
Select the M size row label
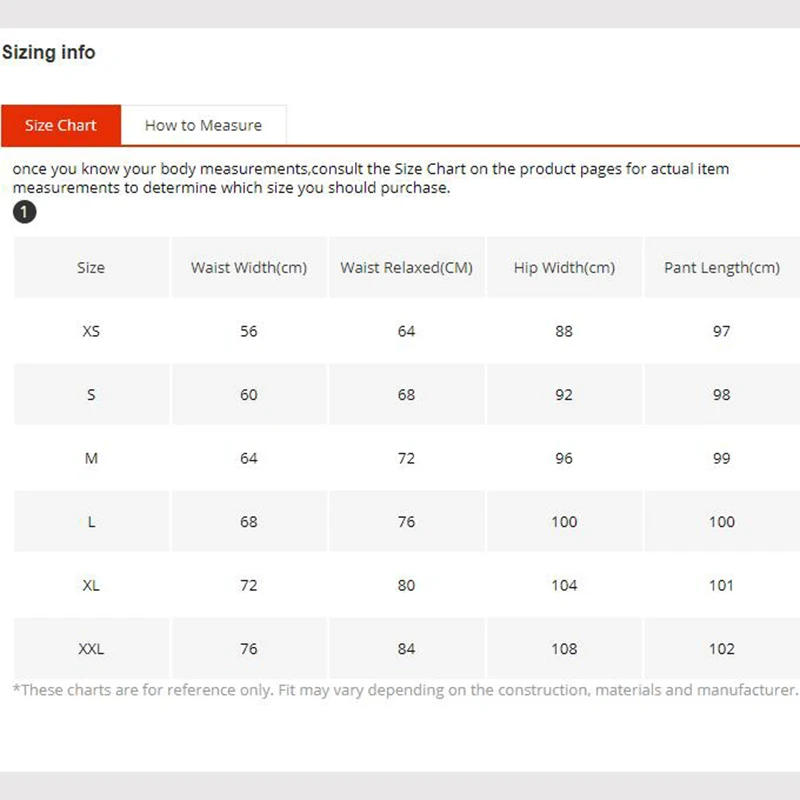pos(91,458)
